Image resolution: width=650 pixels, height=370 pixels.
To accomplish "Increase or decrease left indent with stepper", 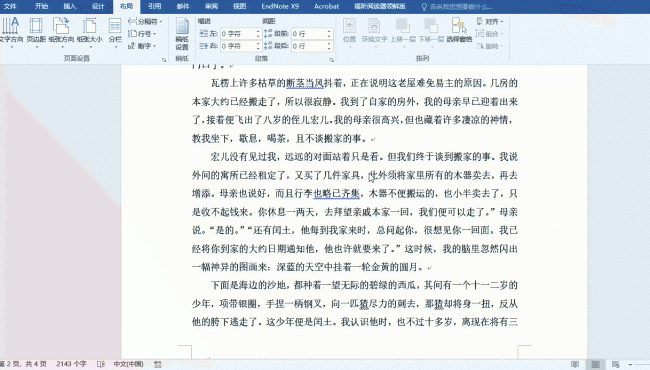I will click(x=258, y=34).
